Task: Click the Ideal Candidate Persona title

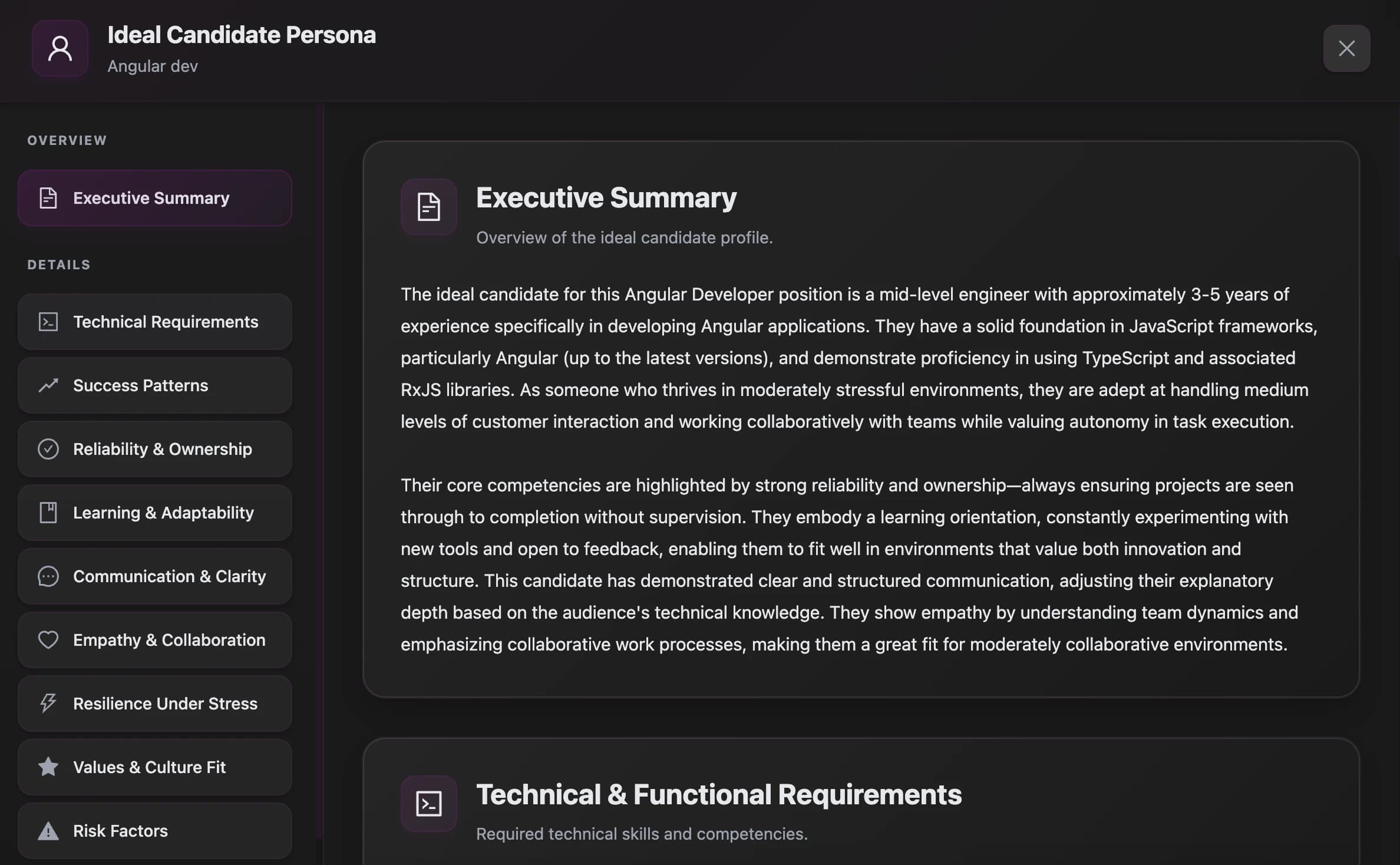Action: click(242, 35)
